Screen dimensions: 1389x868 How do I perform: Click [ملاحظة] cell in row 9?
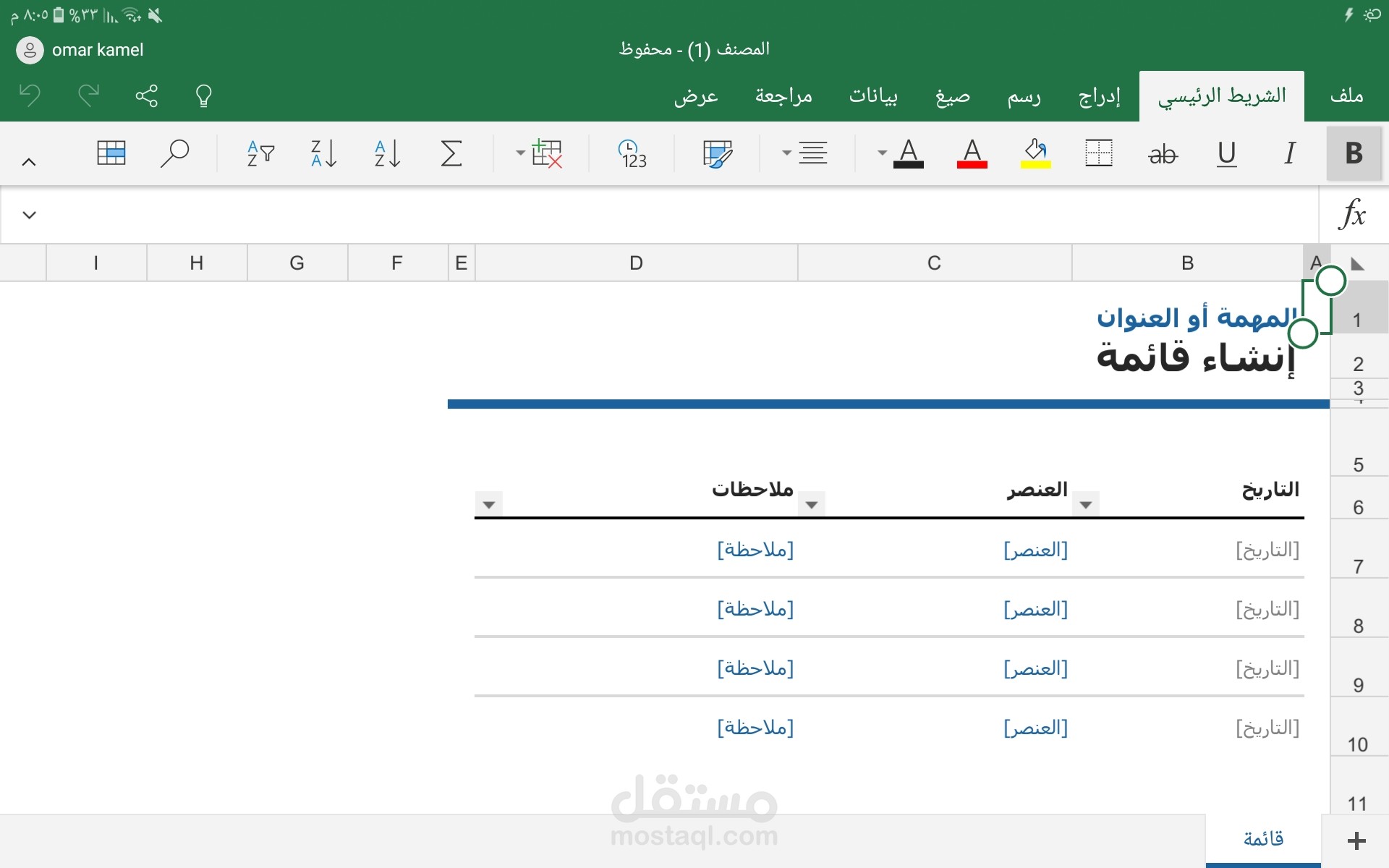[755, 668]
